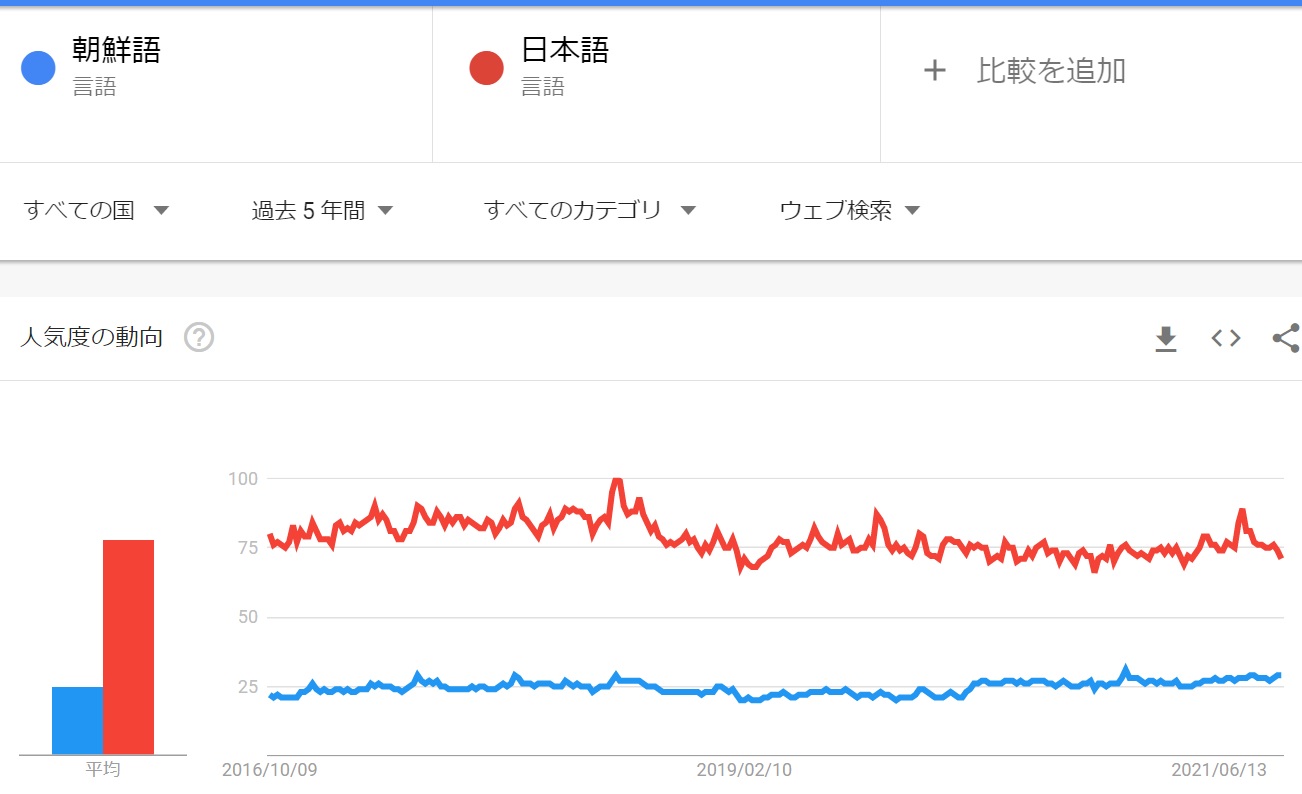Open the help icon next to 人気度の動向
The width and height of the screenshot is (1302, 794).
(199, 338)
